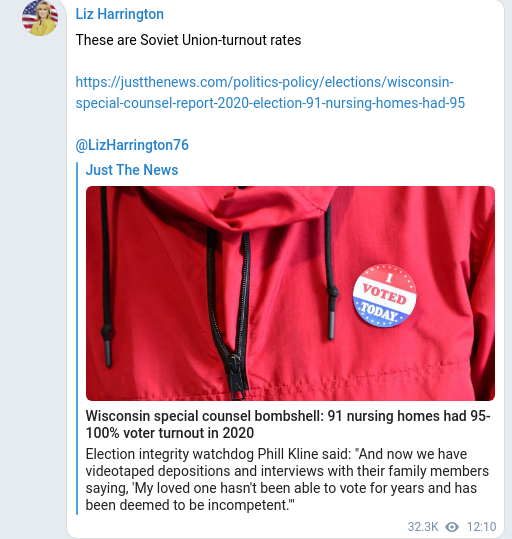Click the Just The News site title

(132, 170)
